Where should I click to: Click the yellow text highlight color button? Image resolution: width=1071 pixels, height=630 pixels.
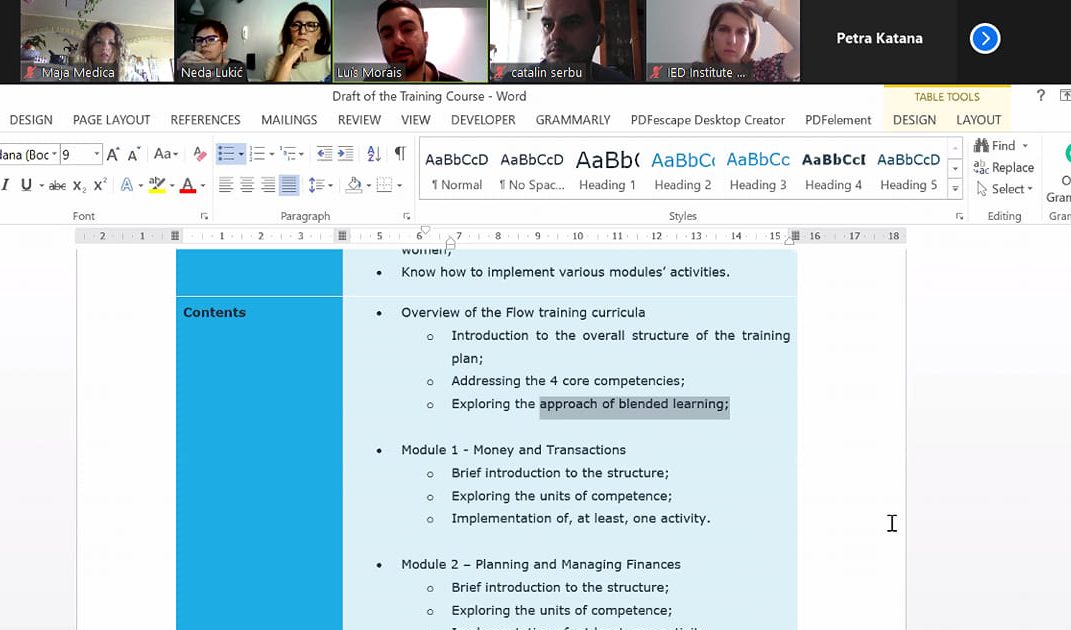coord(156,185)
